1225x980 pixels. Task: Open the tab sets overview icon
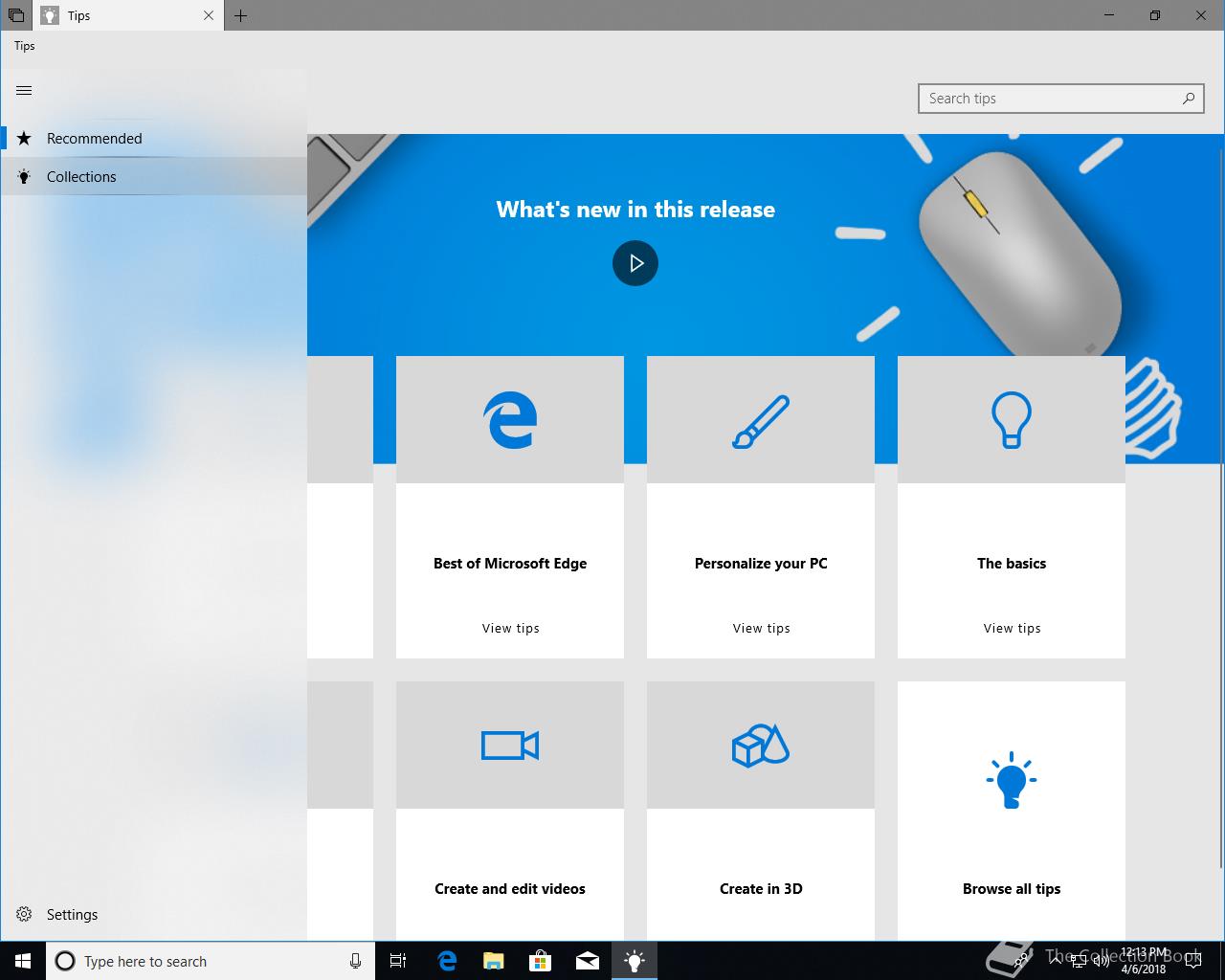click(16, 15)
